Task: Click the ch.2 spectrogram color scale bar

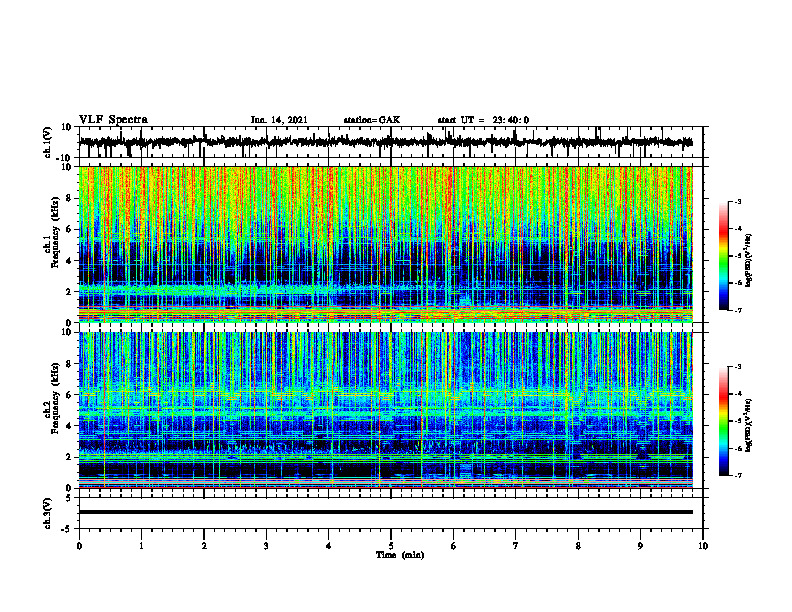Action: 724,421
